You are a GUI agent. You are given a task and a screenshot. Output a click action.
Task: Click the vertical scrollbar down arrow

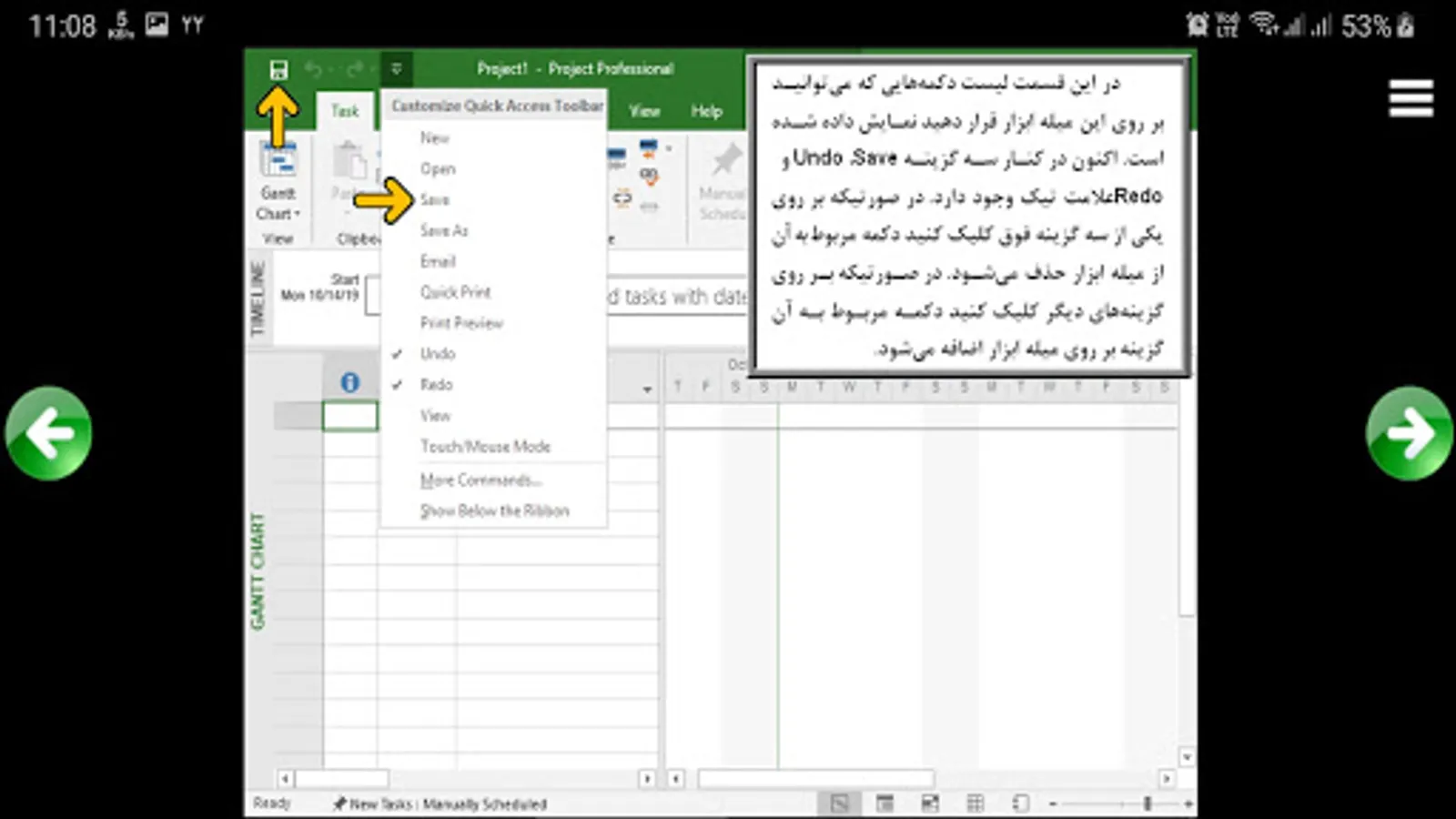click(1187, 757)
